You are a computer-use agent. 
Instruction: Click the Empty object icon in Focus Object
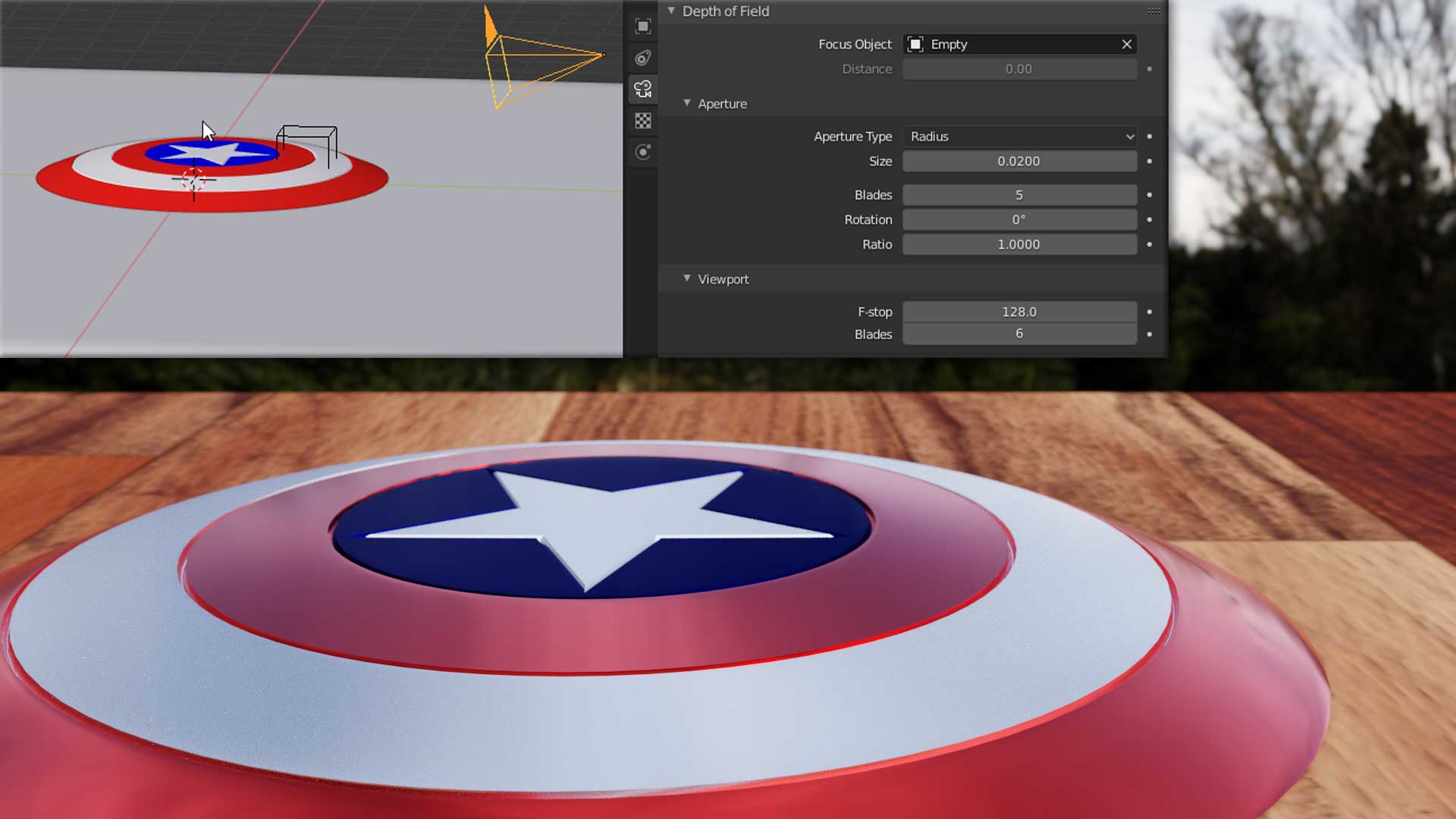tap(915, 44)
